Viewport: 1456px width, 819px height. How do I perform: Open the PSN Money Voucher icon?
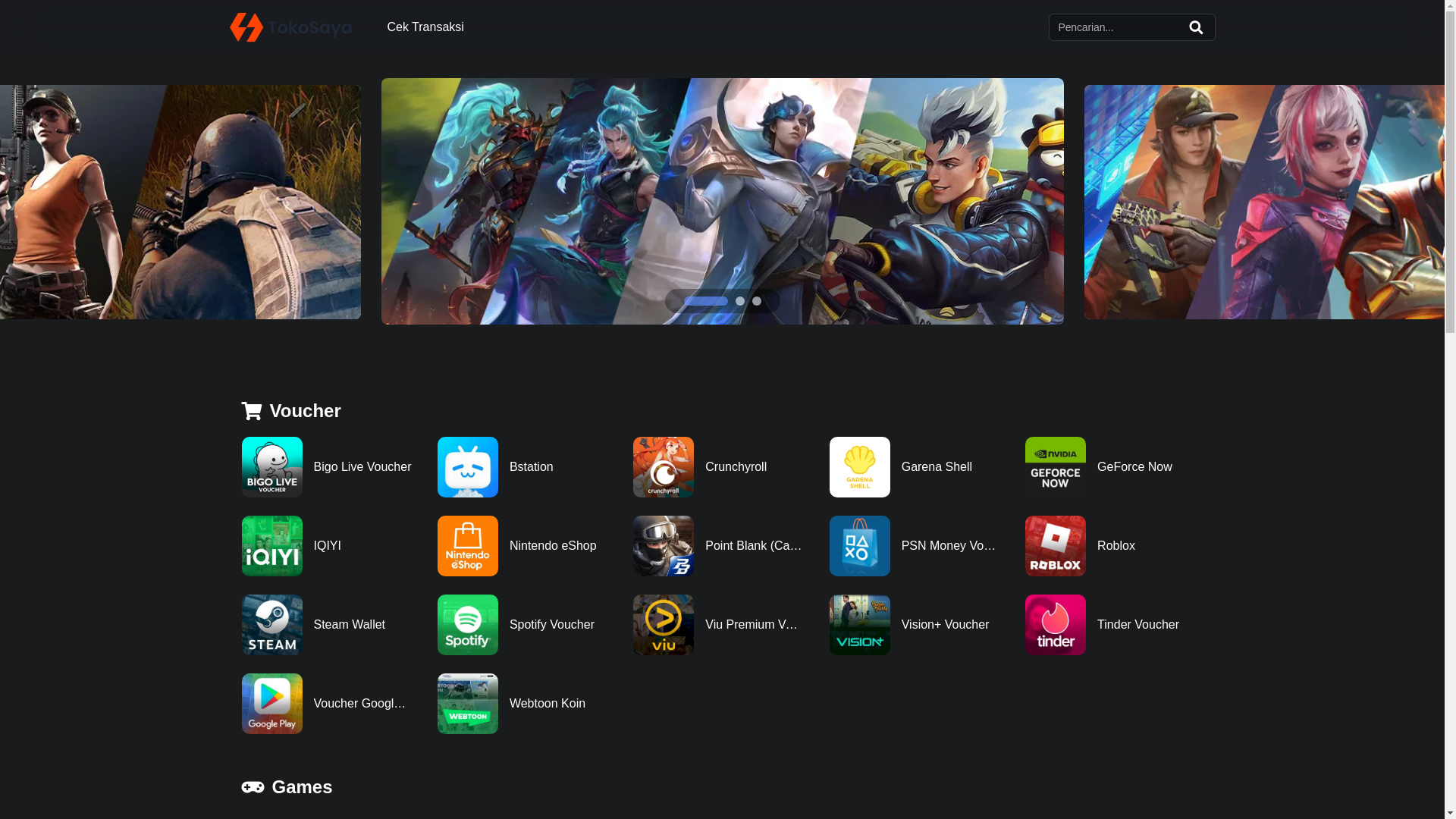(860, 546)
